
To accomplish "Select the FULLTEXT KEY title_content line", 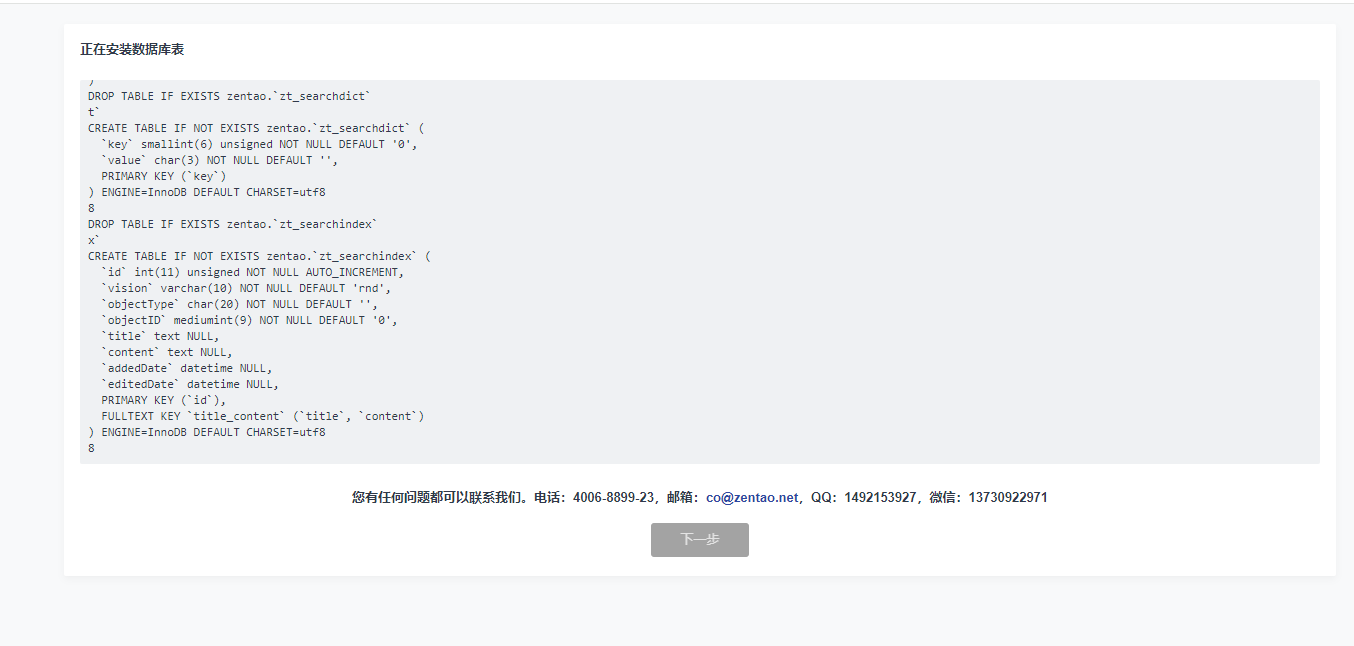I will click(x=263, y=416).
